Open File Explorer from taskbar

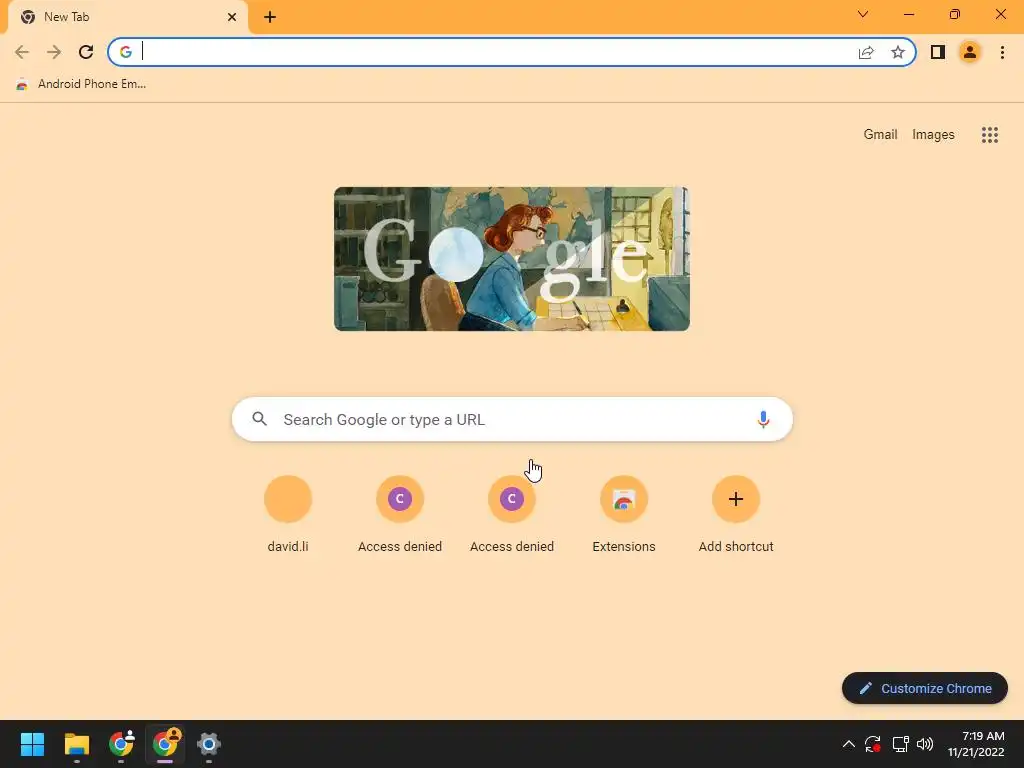click(x=76, y=744)
